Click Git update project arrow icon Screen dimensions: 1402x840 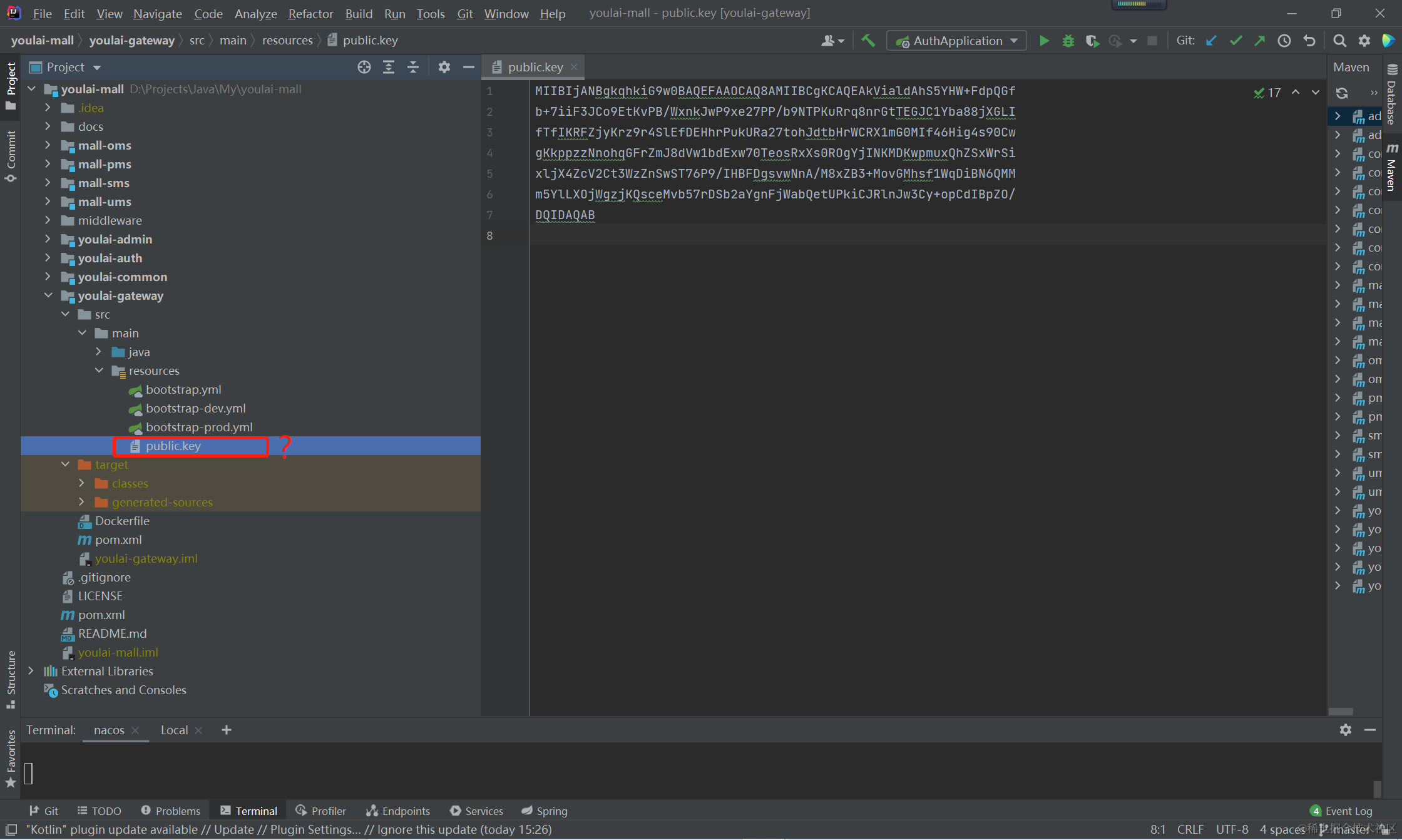click(1211, 41)
